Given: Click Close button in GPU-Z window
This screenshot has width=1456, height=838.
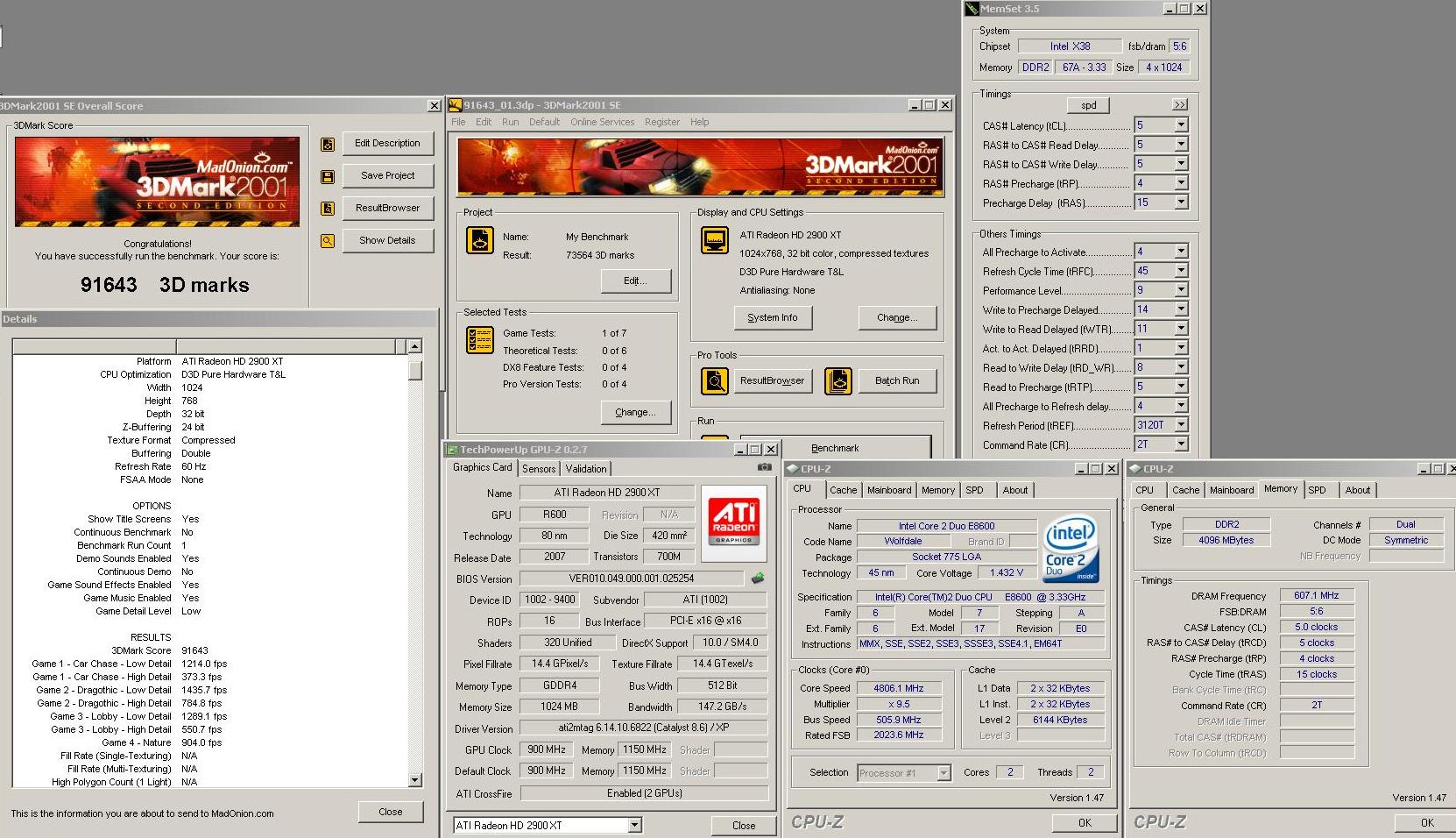Looking at the screenshot, I should point(744,826).
